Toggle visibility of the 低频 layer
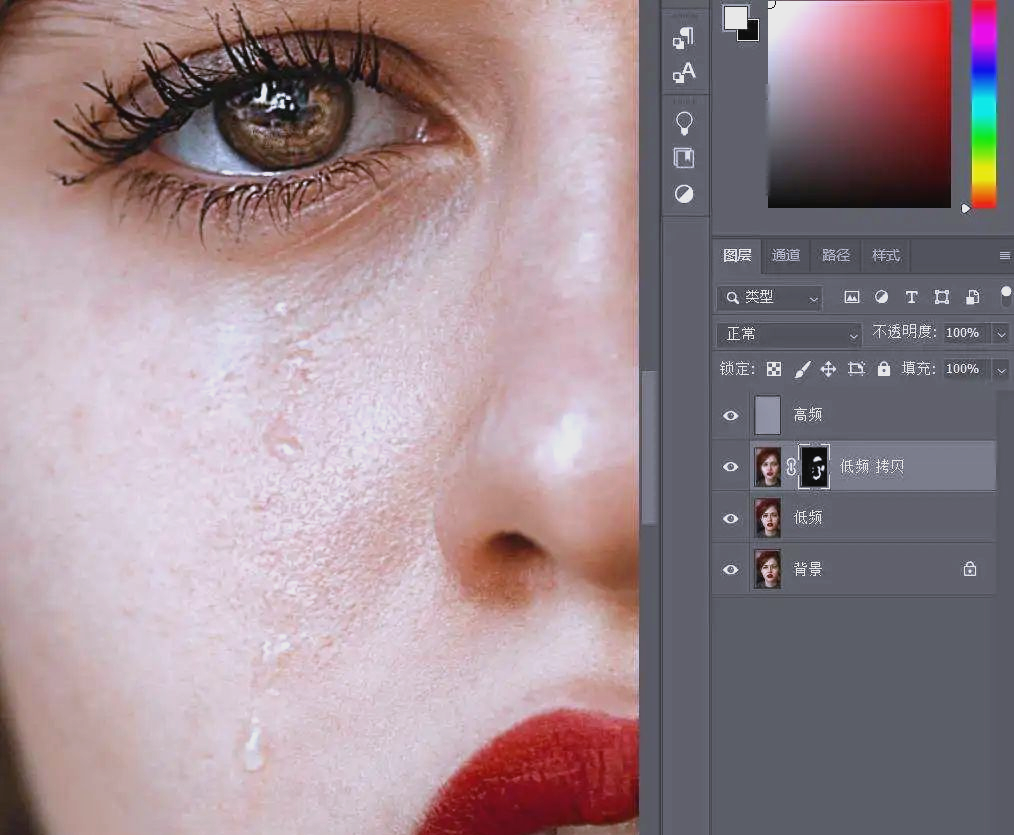 tap(731, 518)
